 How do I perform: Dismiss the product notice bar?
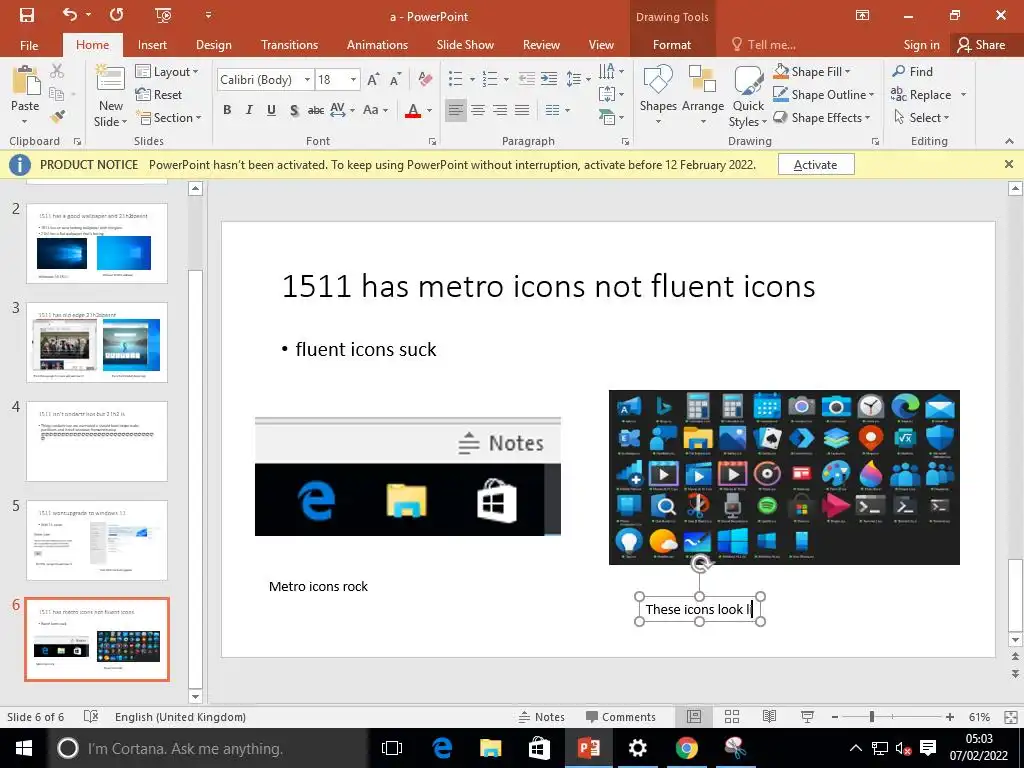[1009, 164]
